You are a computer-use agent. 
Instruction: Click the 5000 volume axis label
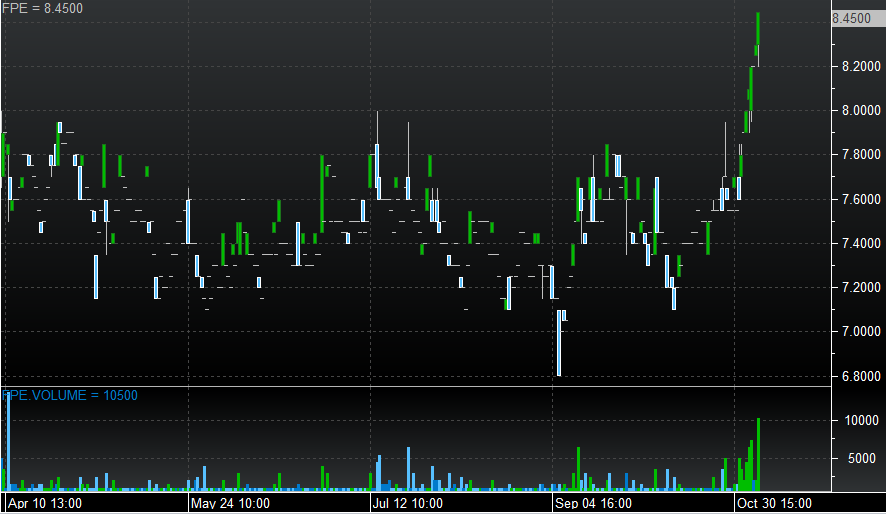[864, 459]
